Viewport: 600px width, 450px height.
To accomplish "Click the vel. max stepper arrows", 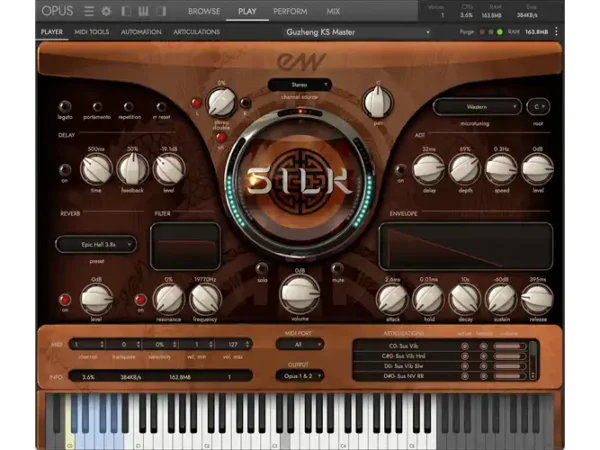I will pyautogui.click(x=247, y=344).
